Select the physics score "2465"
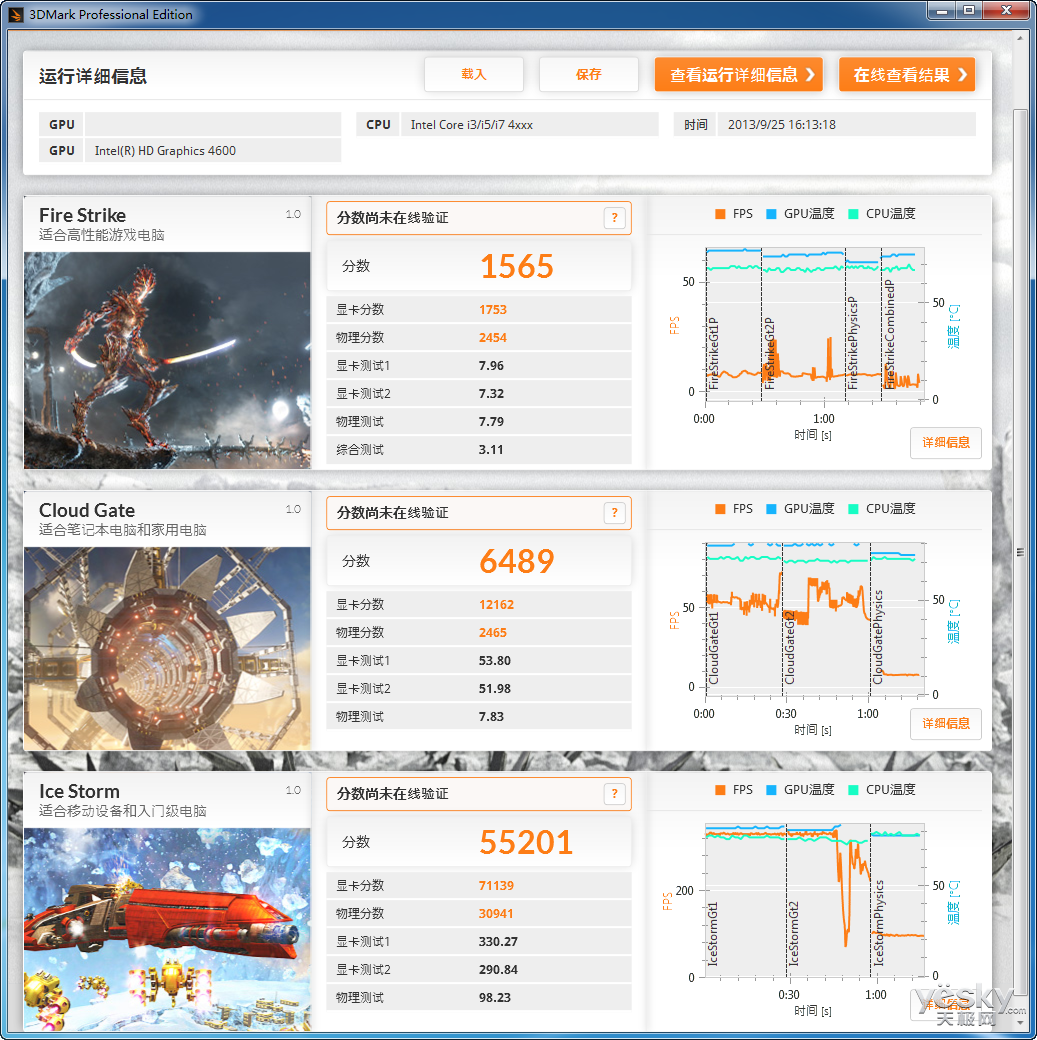1037x1040 pixels. coord(493,633)
